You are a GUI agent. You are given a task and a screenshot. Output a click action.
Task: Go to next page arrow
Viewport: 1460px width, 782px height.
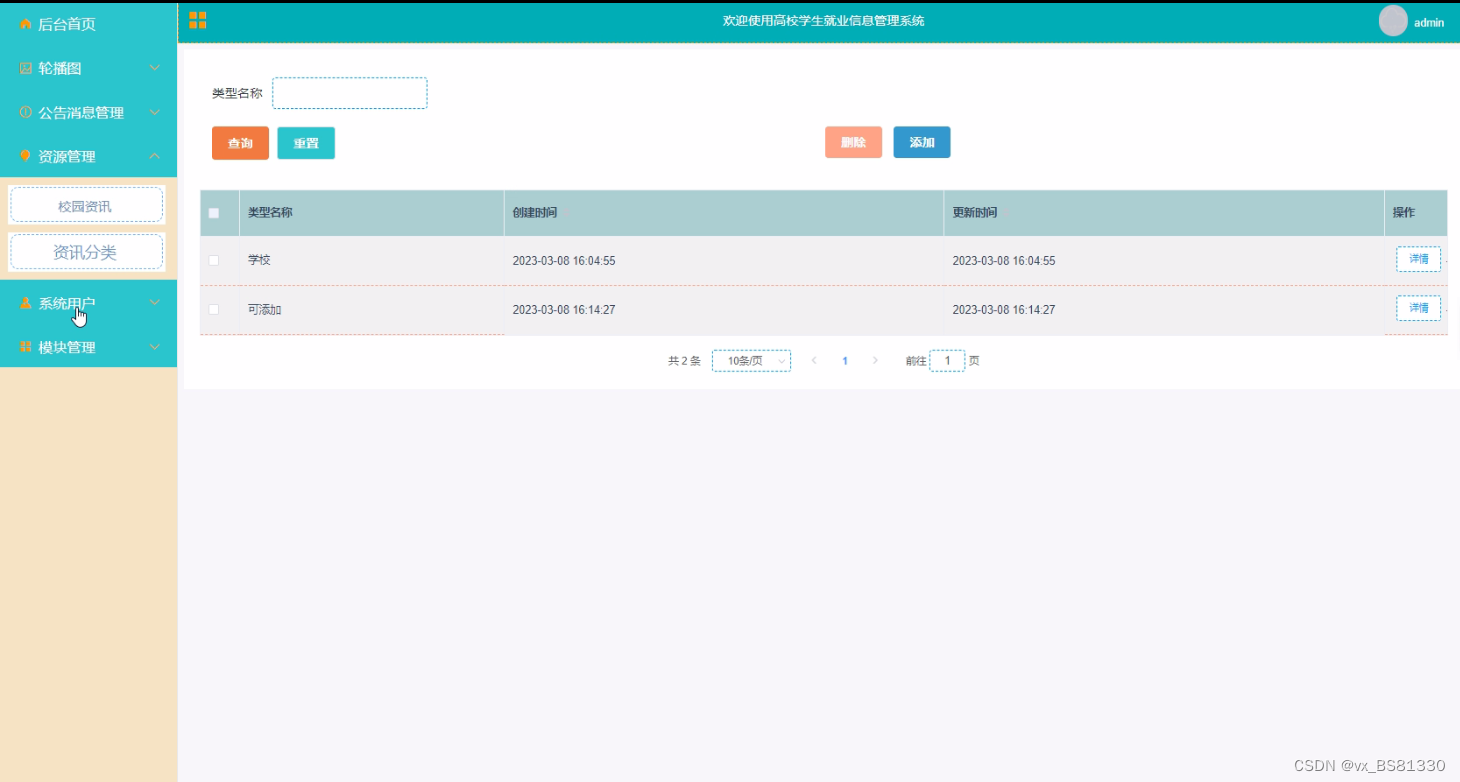click(x=875, y=361)
